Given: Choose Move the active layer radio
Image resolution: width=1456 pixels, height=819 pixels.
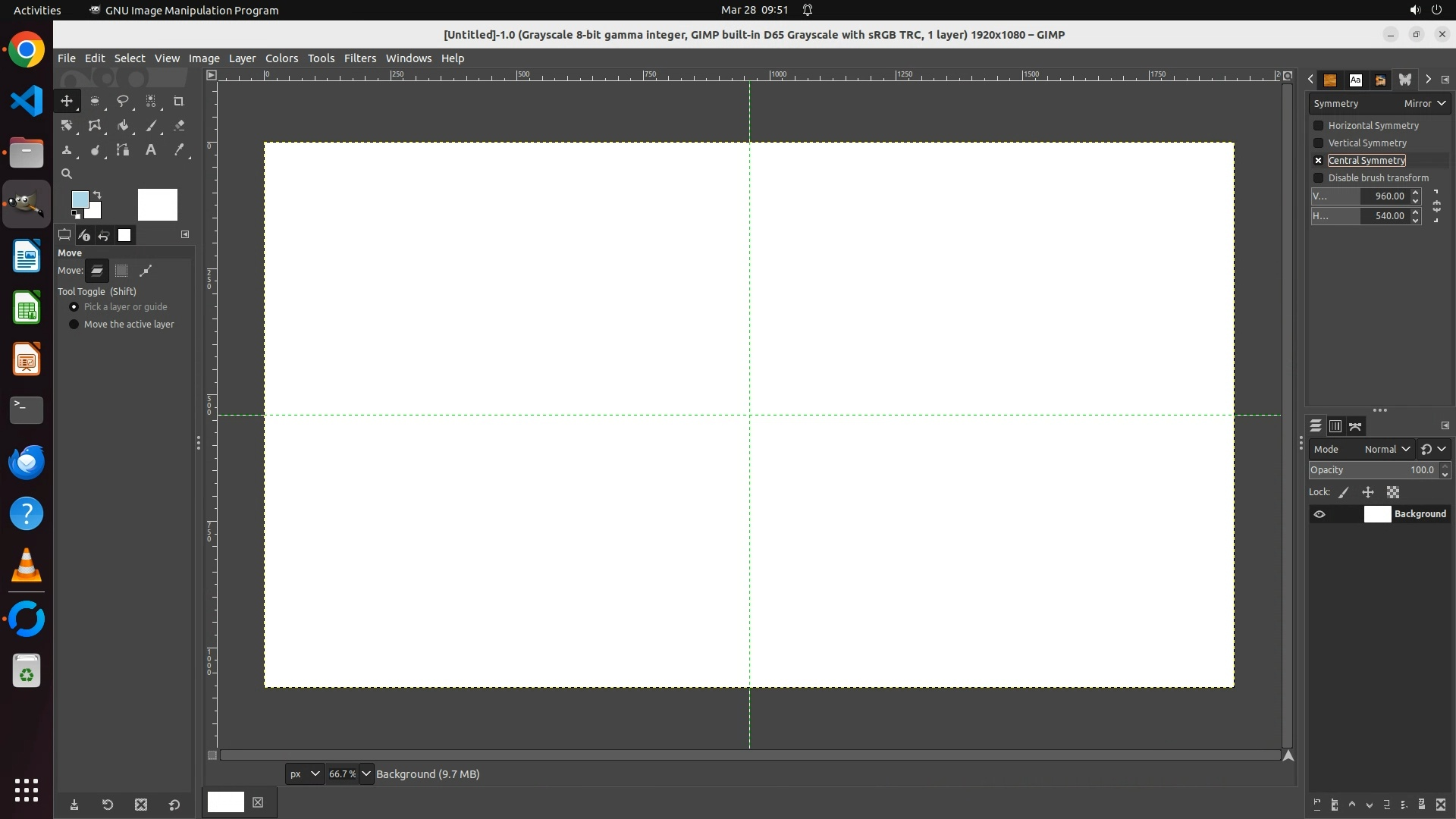Looking at the screenshot, I should pyautogui.click(x=74, y=325).
